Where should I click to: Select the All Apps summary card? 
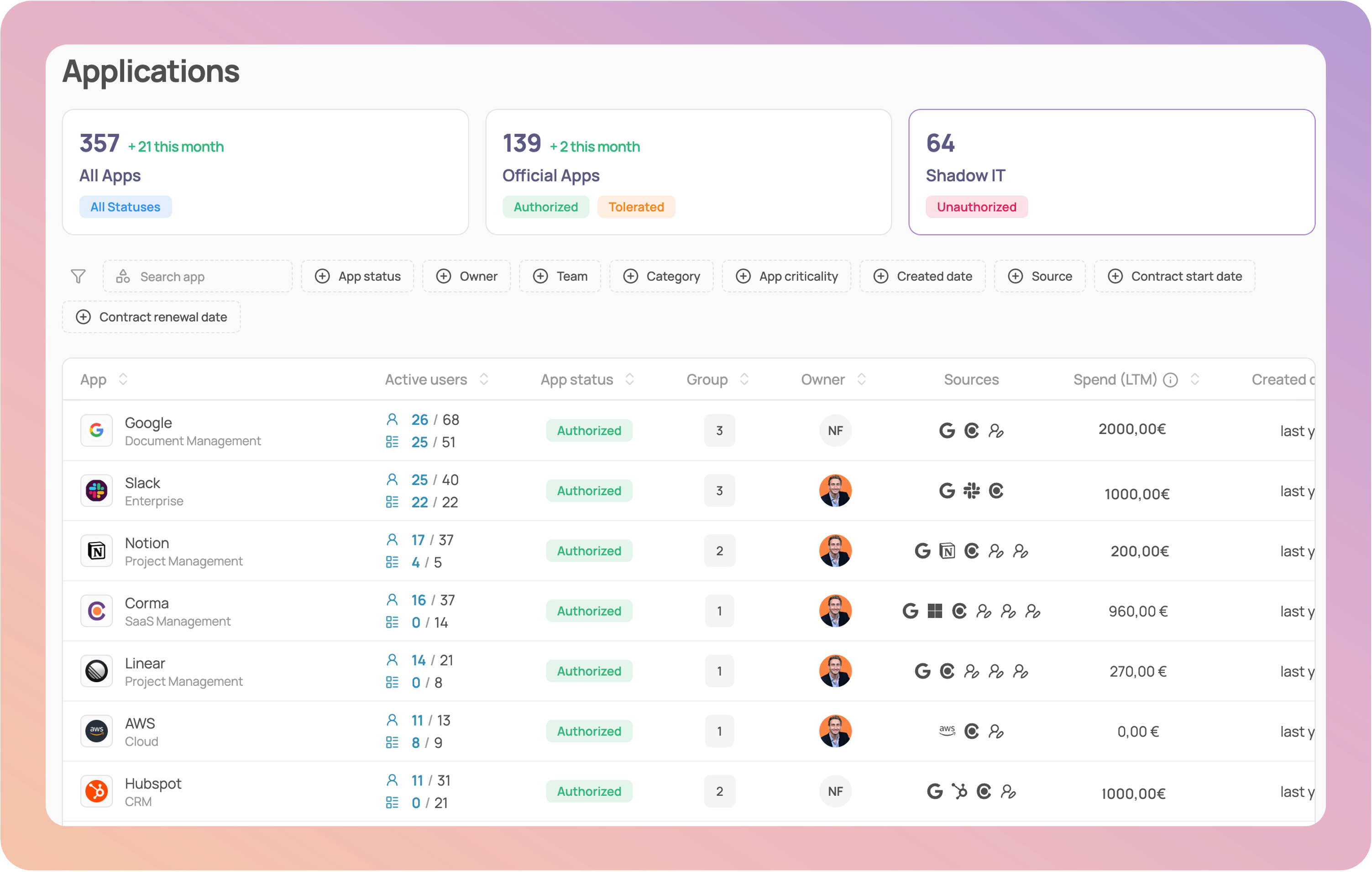click(x=265, y=172)
